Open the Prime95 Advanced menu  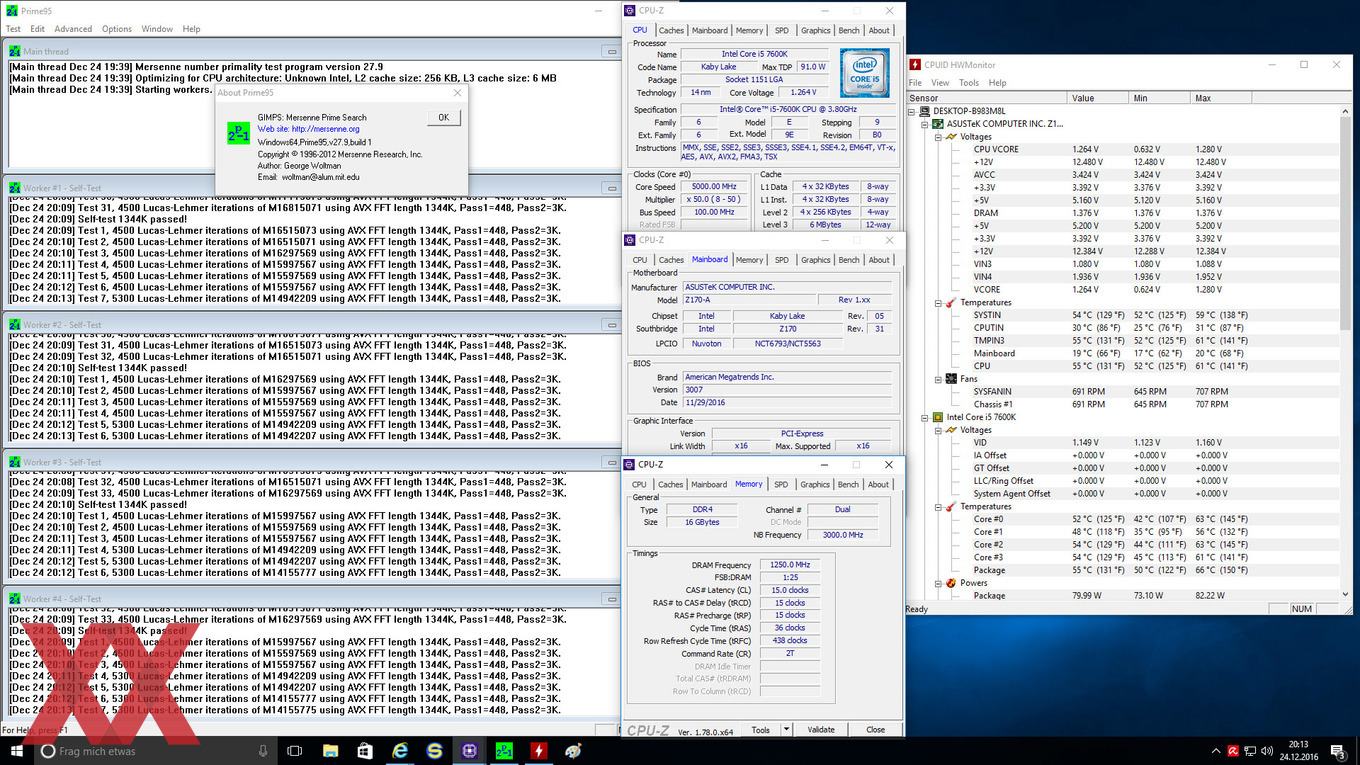click(x=73, y=29)
